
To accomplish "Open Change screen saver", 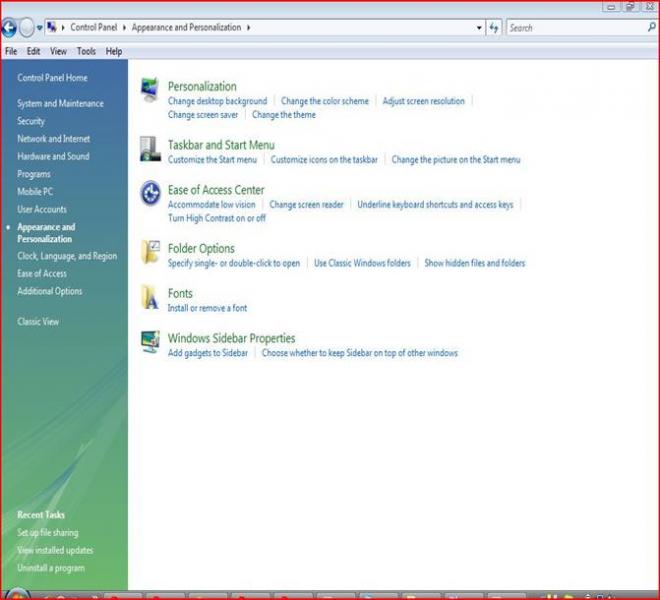I will pos(203,115).
